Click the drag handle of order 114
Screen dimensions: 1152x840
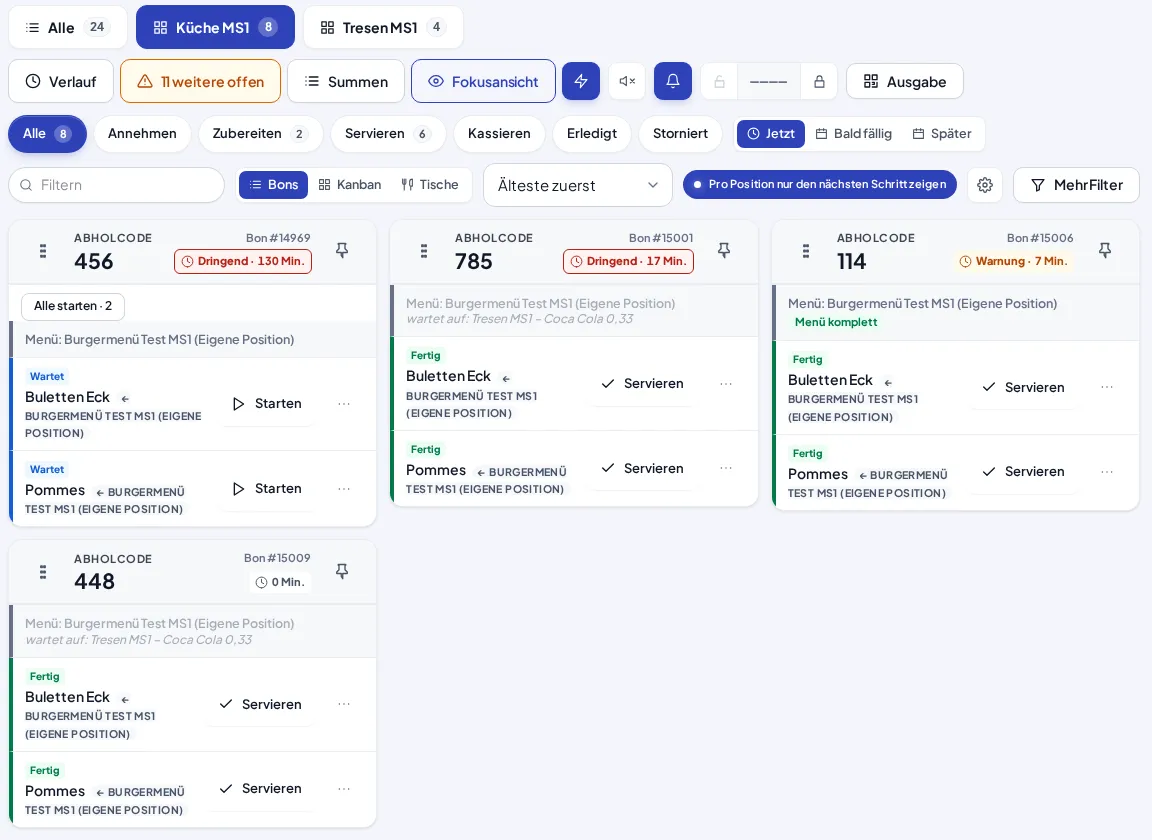coord(806,251)
